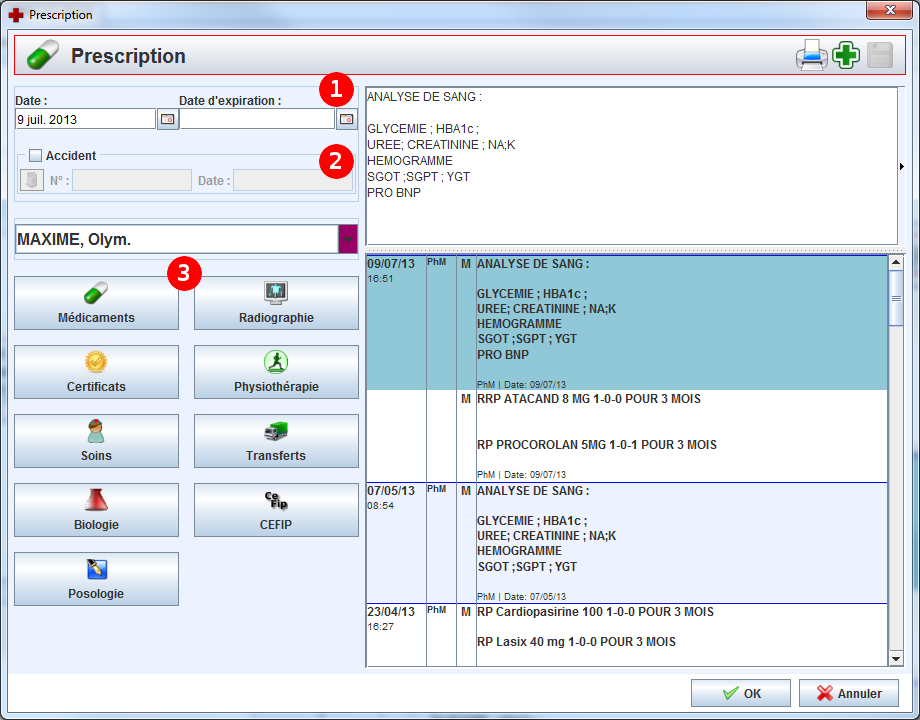Click the printer icon in header
Viewport: 920px width, 720px height.
[x=811, y=56]
